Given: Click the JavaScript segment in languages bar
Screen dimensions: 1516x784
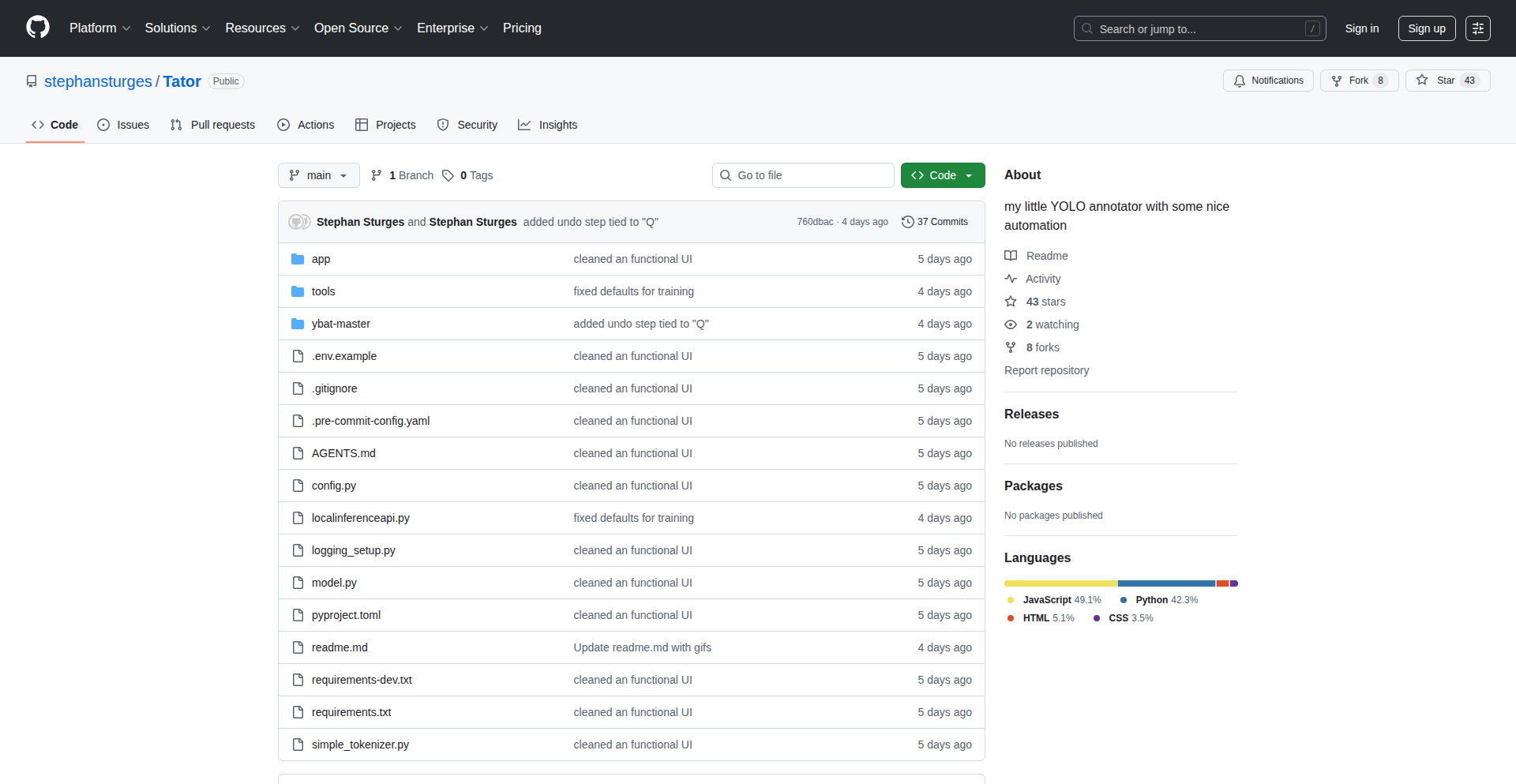Looking at the screenshot, I should coord(1060,583).
